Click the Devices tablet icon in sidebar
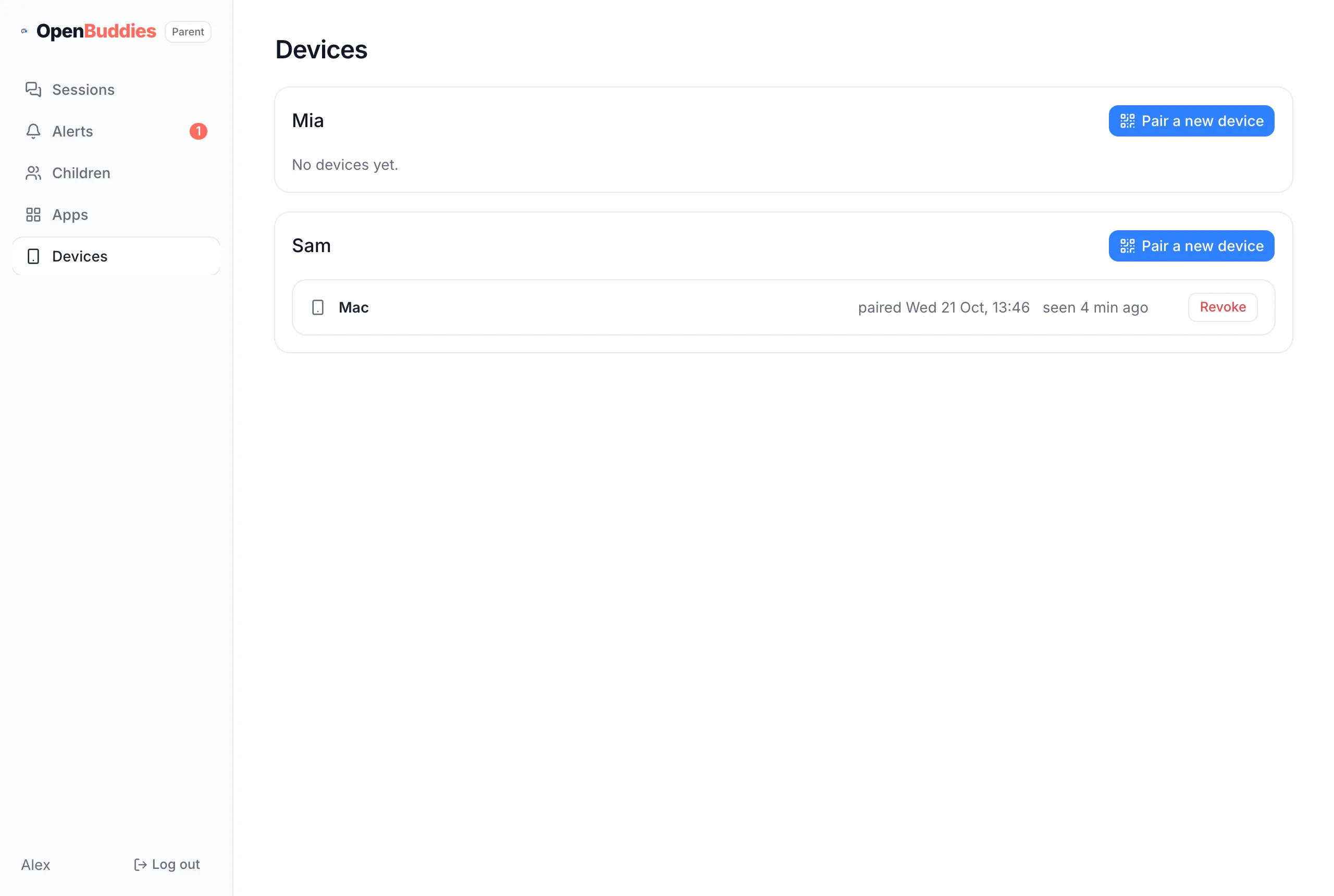Viewport: 1334px width, 896px height. point(33,257)
